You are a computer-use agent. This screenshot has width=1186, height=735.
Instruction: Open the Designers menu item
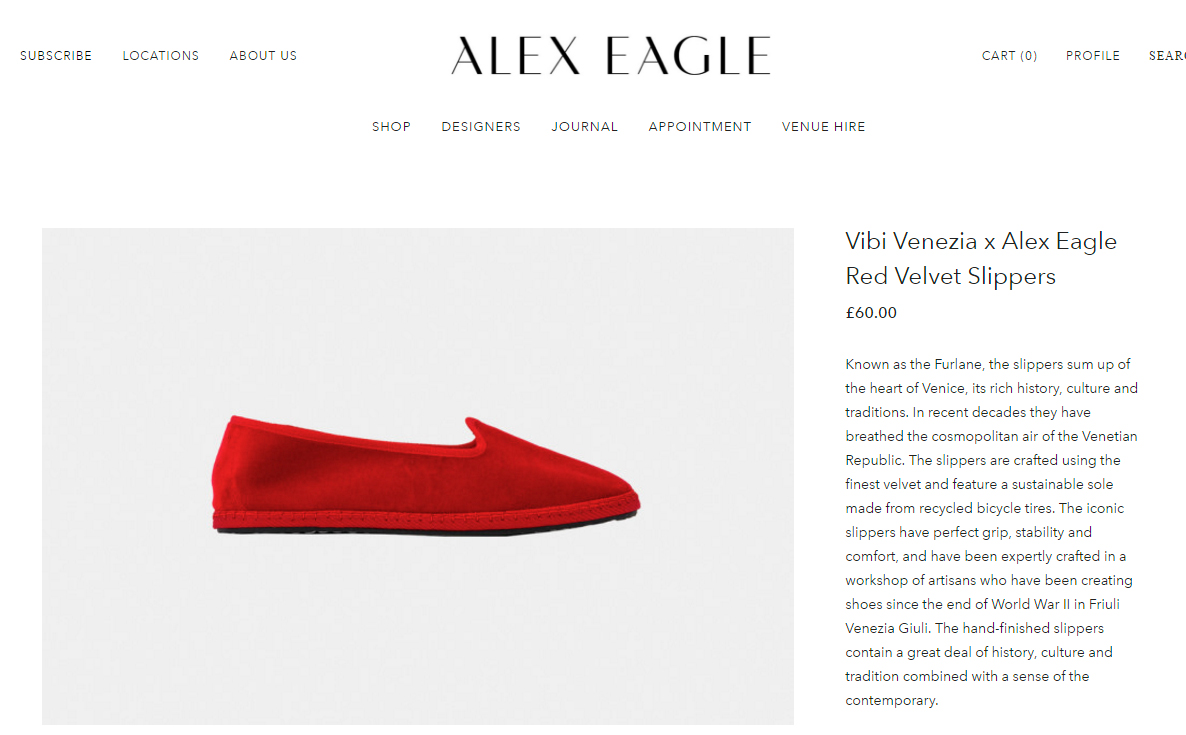click(x=481, y=127)
